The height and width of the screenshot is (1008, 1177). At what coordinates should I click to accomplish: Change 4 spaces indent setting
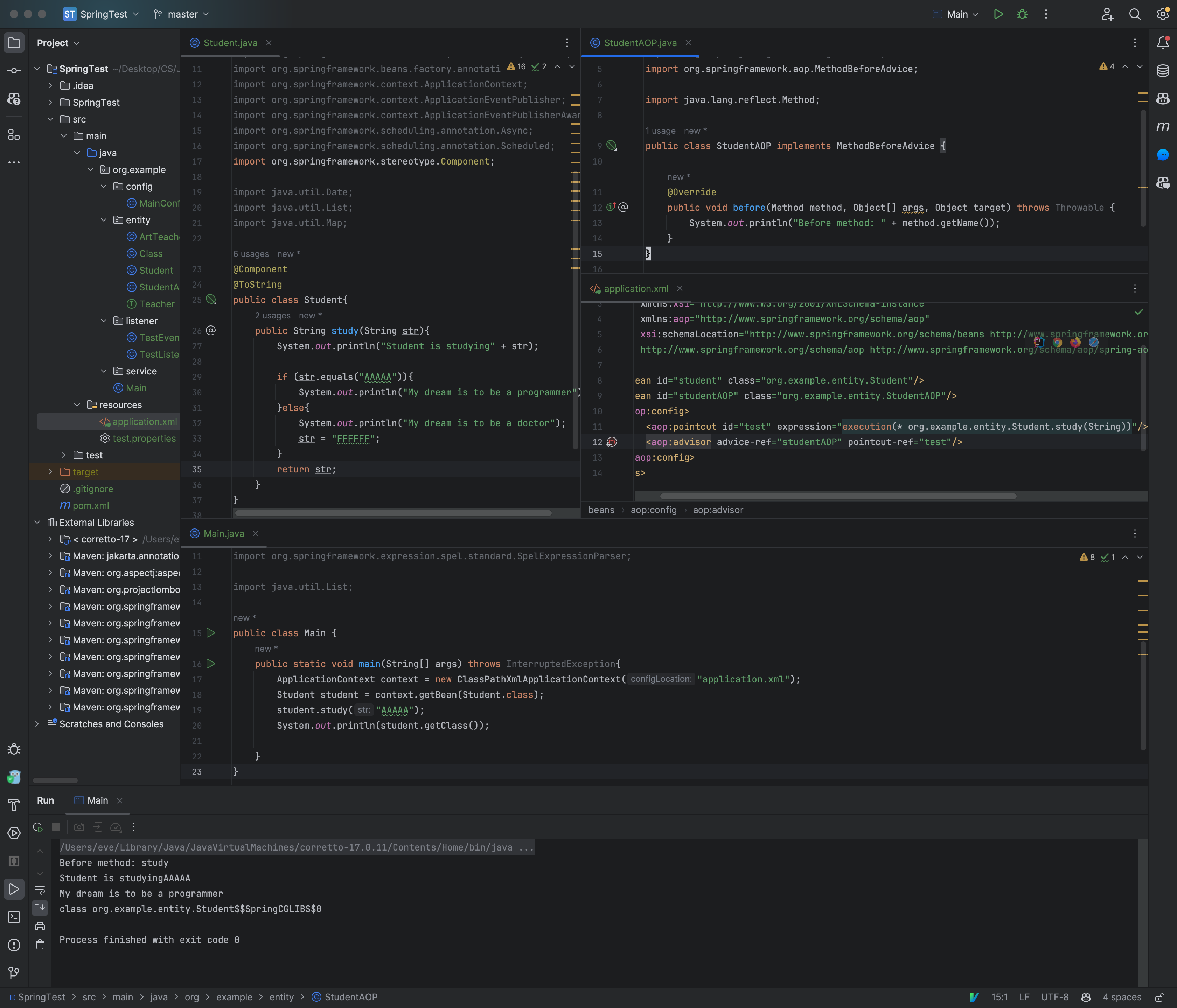point(1122,997)
